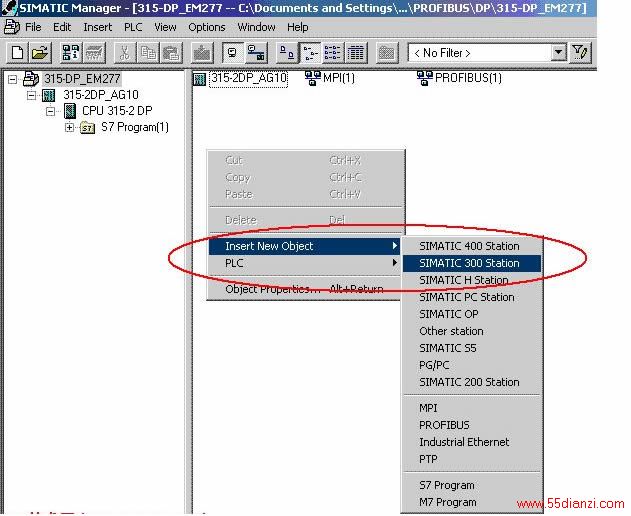
Task: Switch to Details view icon
Action: [x=356, y=53]
